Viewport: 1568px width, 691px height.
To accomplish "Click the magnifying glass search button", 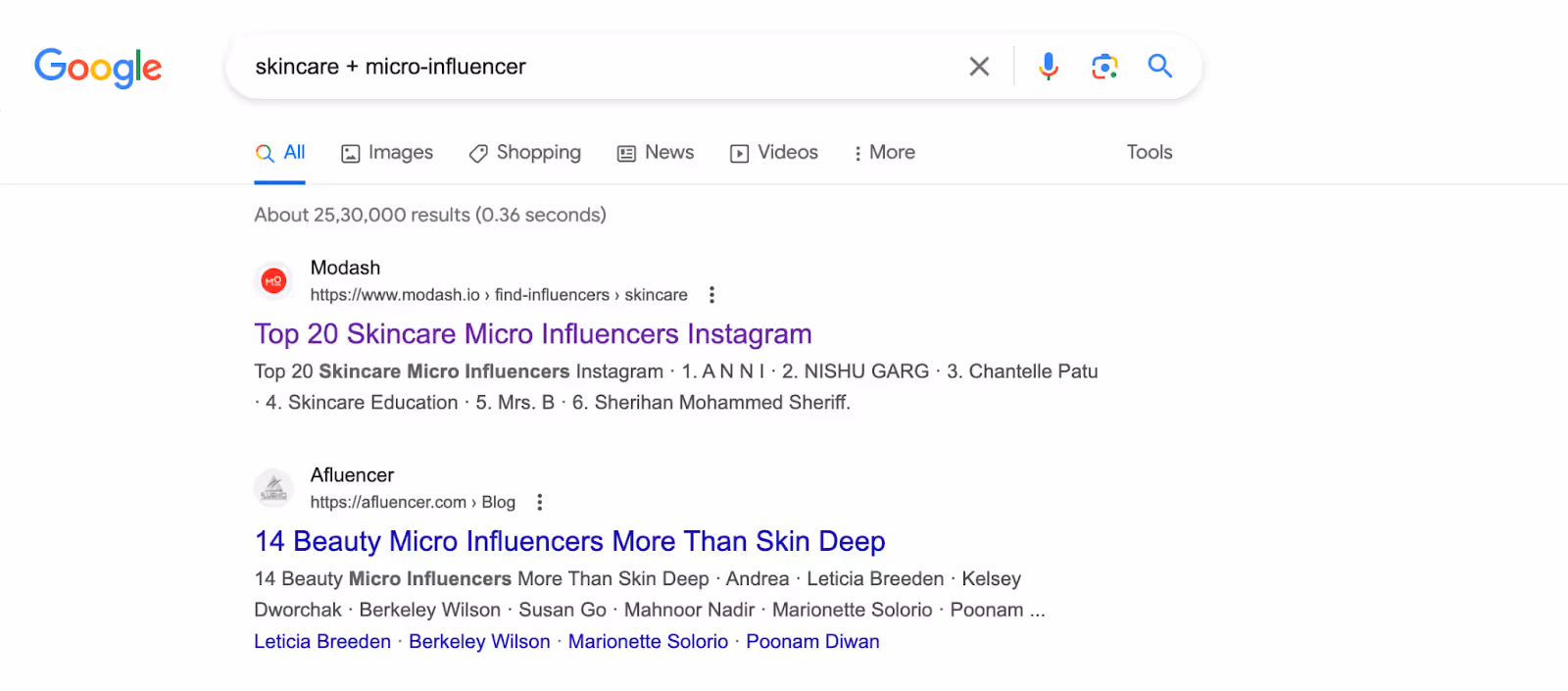I will (x=1160, y=66).
